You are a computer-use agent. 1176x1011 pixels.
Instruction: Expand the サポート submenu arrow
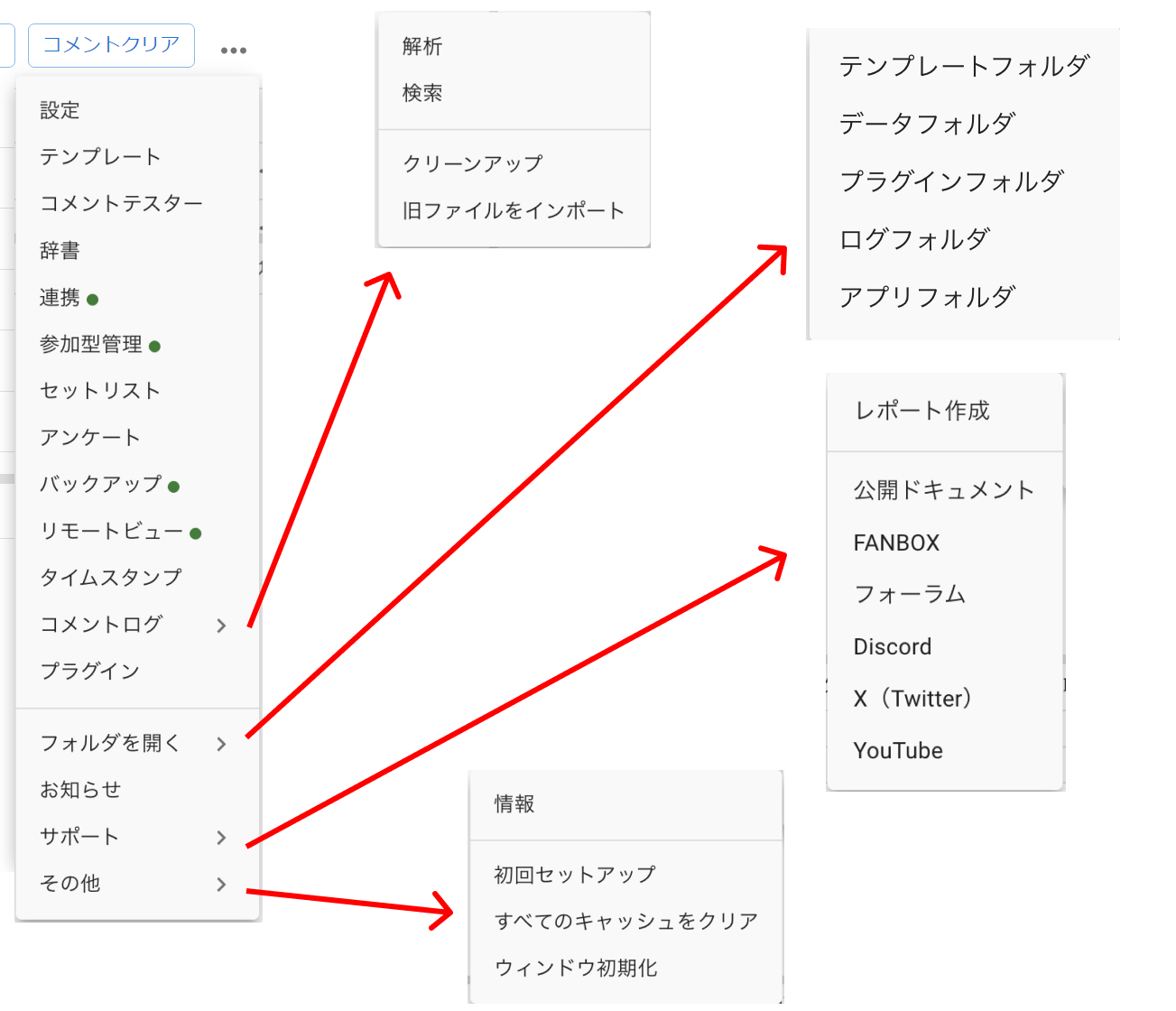click(x=221, y=838)
